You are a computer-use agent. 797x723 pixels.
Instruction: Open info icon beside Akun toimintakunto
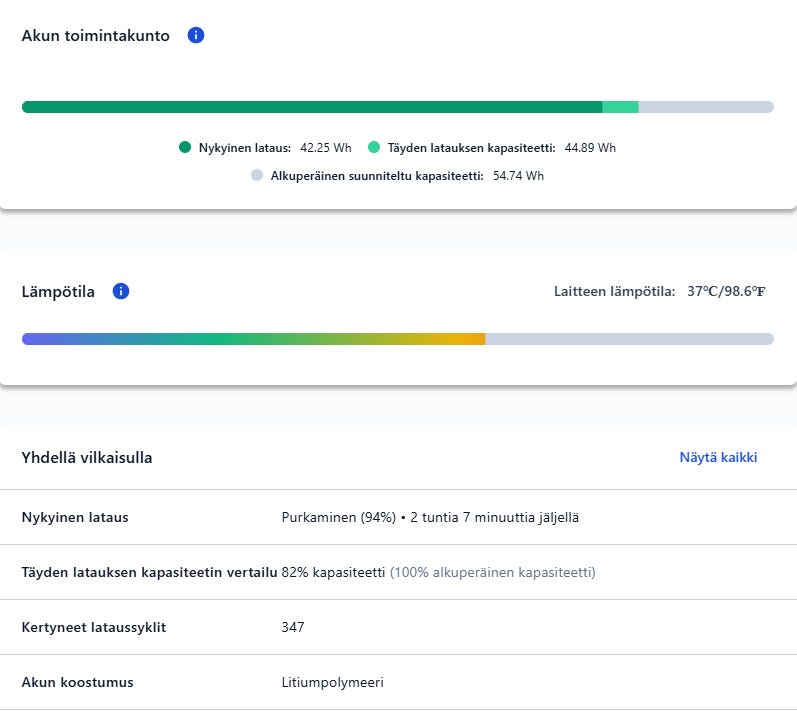[196, 35]
